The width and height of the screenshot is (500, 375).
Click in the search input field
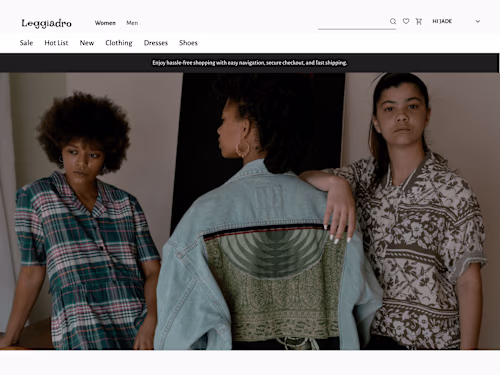click(x=353, y=22)
